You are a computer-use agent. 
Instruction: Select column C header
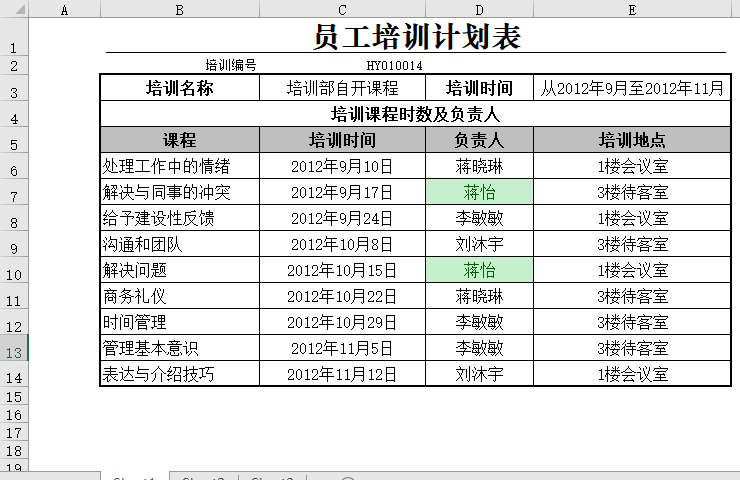click(x=342, y=10)
